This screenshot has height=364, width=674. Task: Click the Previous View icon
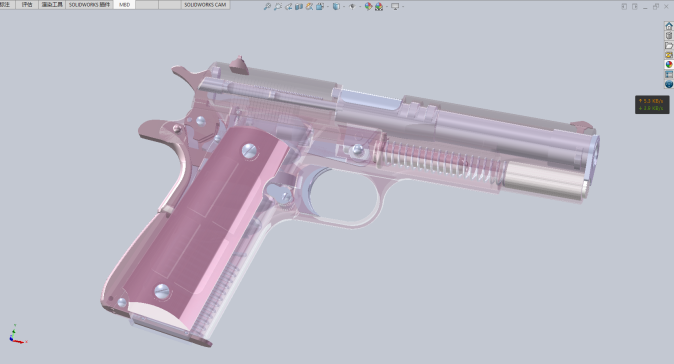[x=288, y=6]
